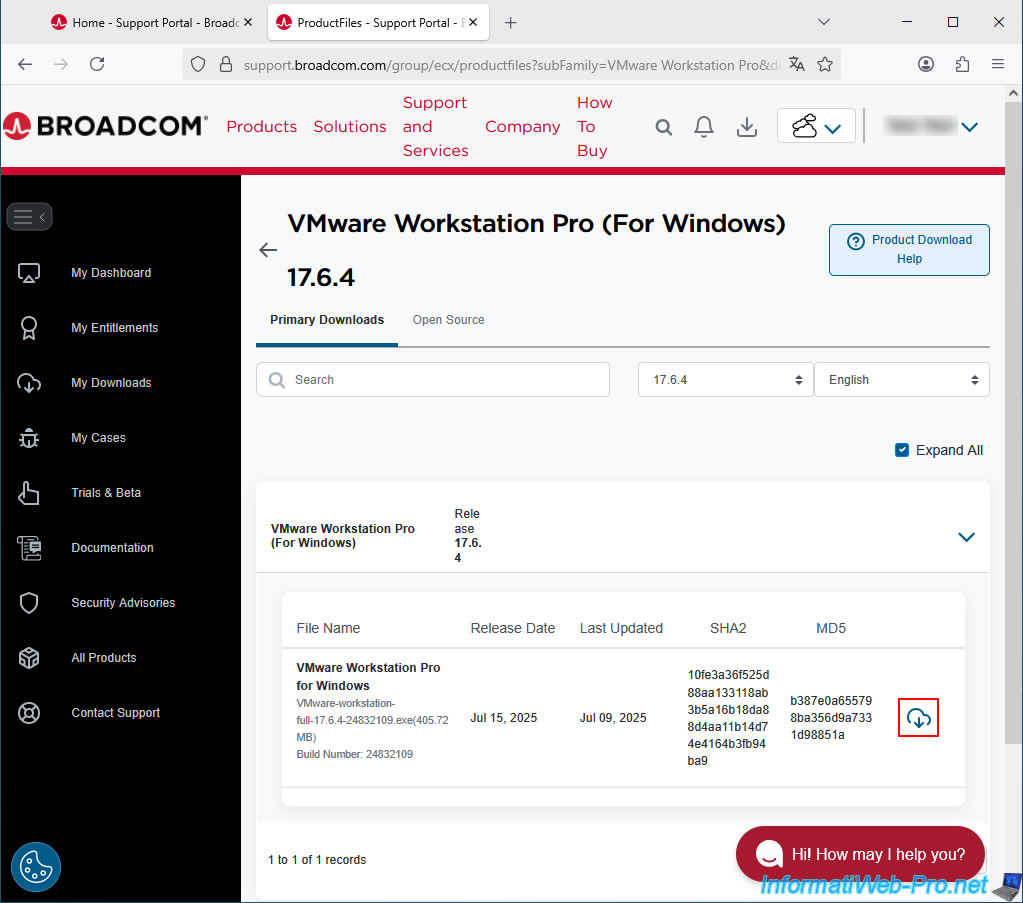
Task: Click the search magnifier in Broadcom header
Action: click(664, 127)
